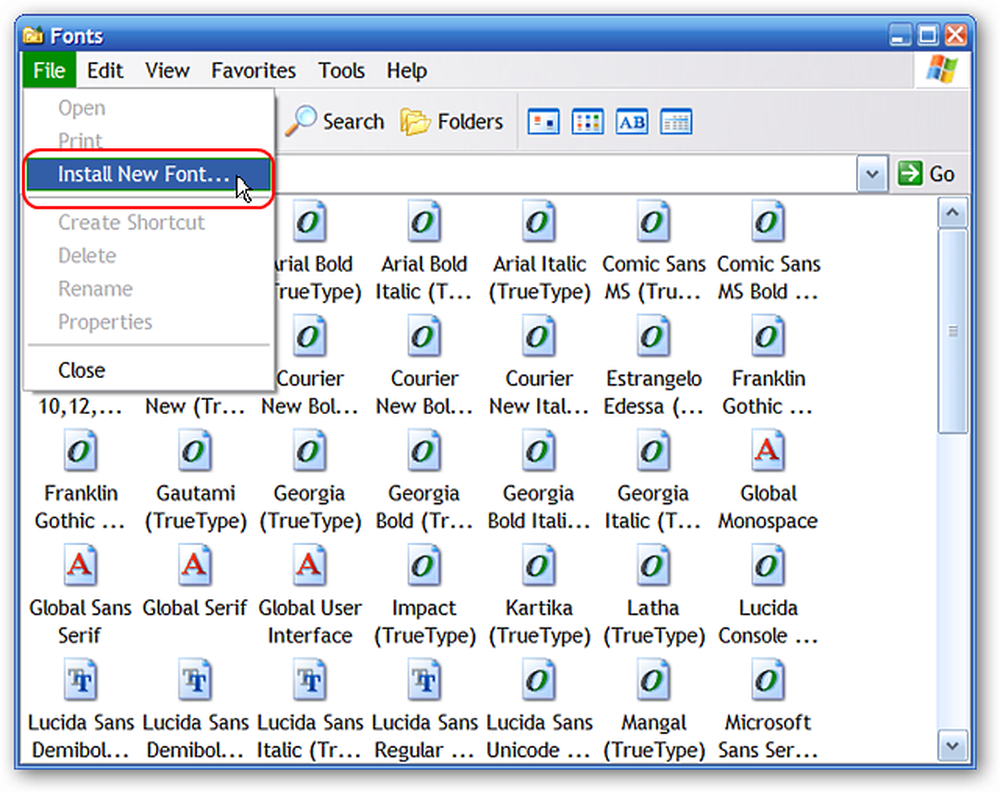Open the Tools menu
The image size is (1000, 793).
point(342,70)
